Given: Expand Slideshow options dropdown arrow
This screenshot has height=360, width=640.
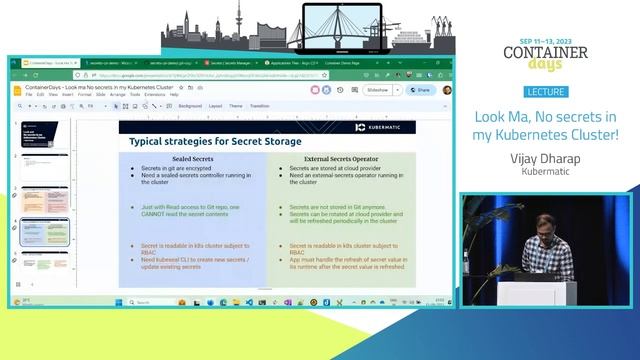Looking at the screenshot, I should (x=397, y=90).
